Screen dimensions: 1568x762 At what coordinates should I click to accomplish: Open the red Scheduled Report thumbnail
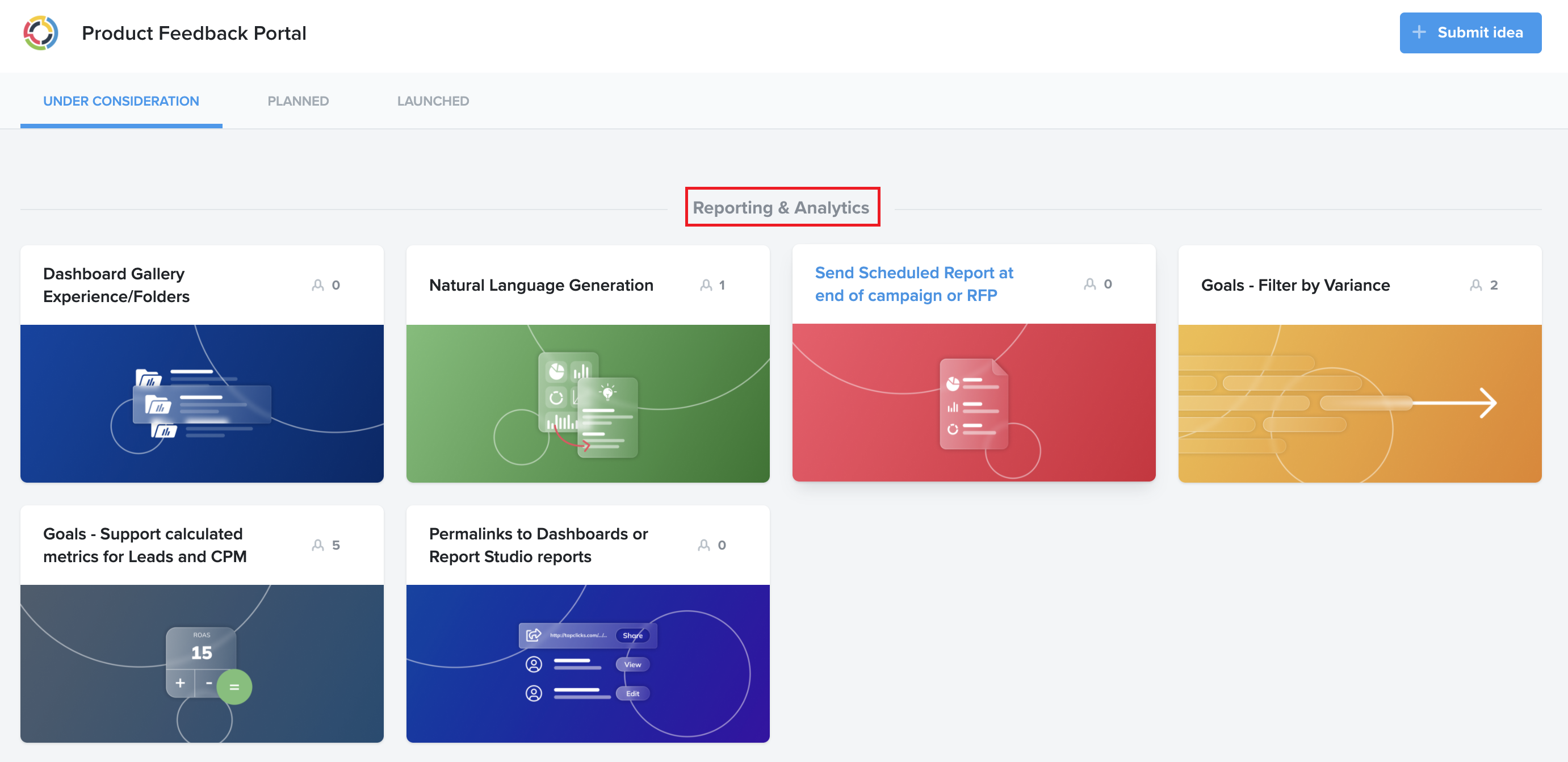pos(974,403)
